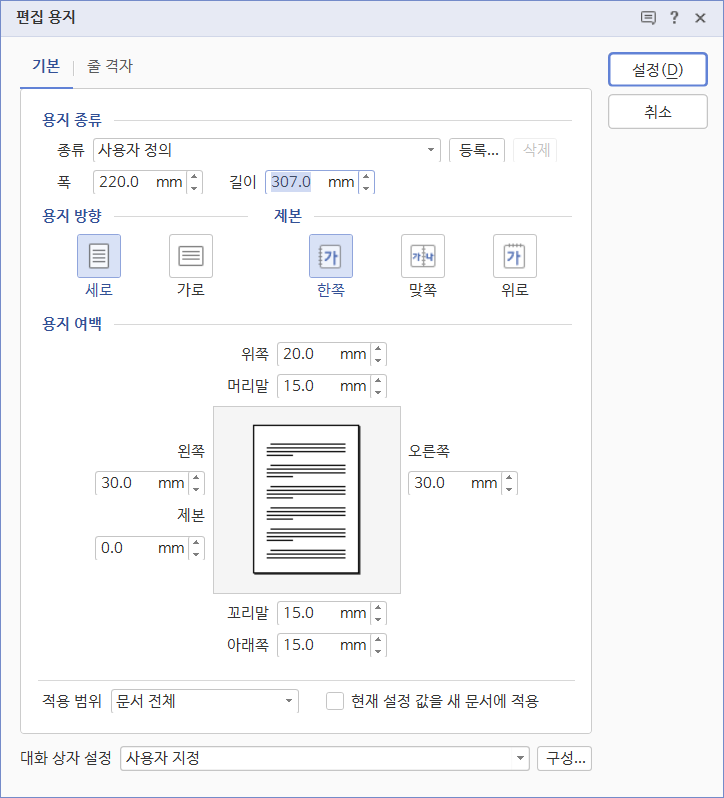The width and height of the screenshot is (724, 798).
Task: Increase 왼쪽 left margin with up arrow
Action: pyautogui.click(x=196, y=477)
